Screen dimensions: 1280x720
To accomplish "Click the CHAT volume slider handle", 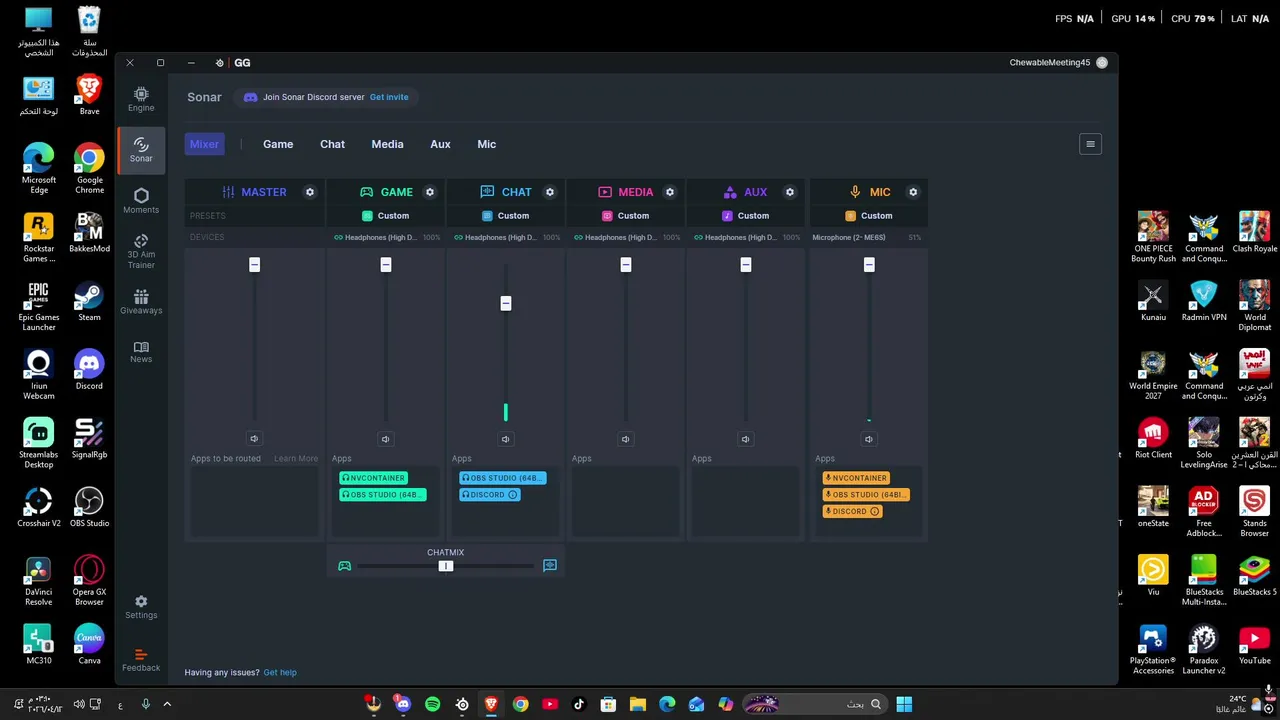I will pyautogui.click(x=505, y=303).
